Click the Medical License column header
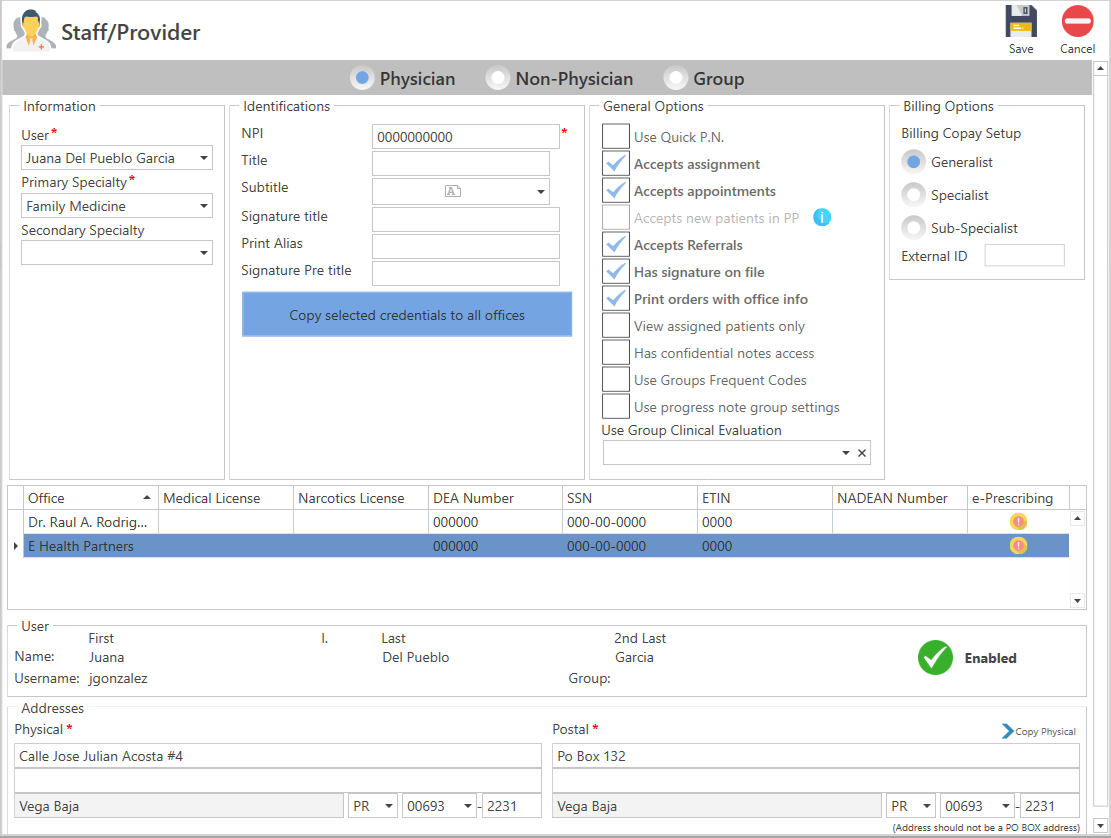Image resolution: width=1111 pixels, height=838 pixels. pyautogui.click(x=225, y=498)
